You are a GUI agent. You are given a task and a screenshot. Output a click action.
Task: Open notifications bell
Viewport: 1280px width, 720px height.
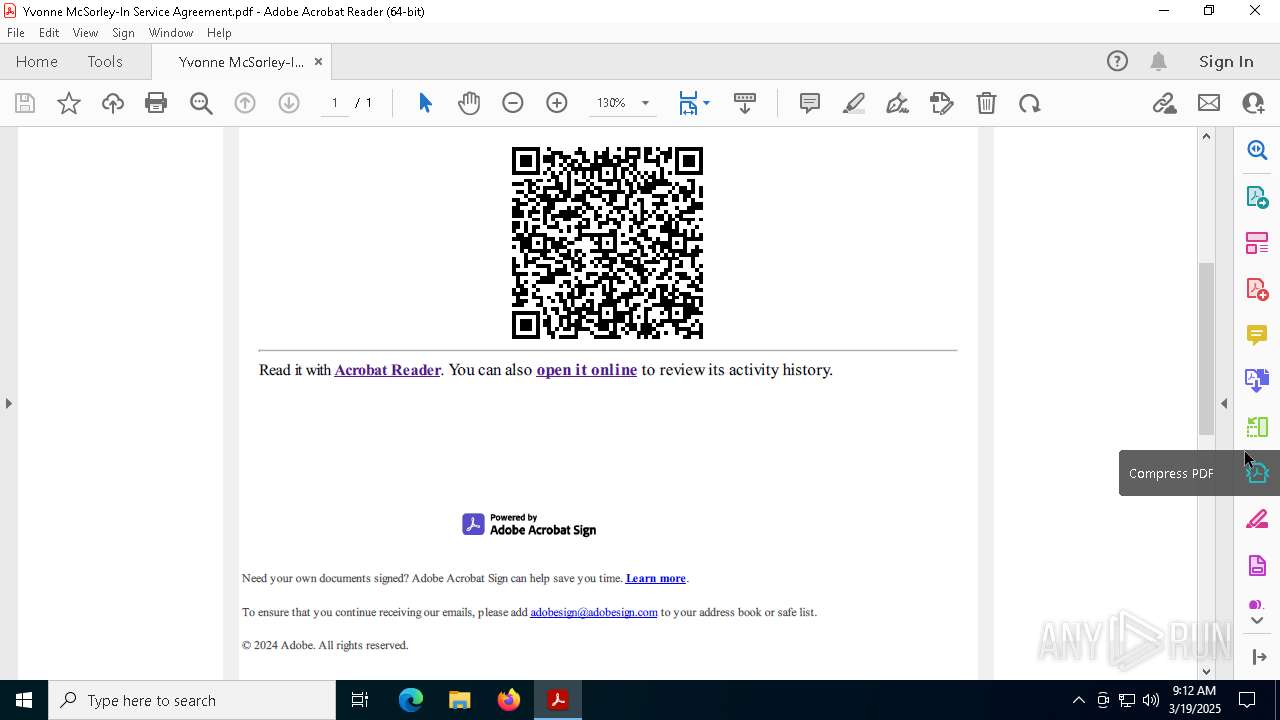pyautogui.click(x=1158, y=61)
